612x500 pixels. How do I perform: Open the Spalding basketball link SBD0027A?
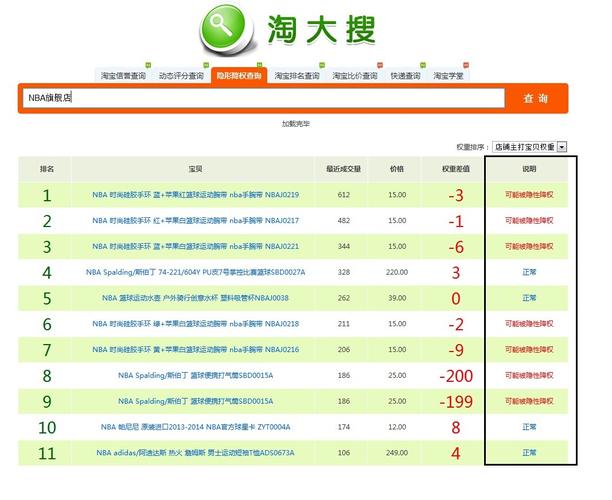196,272
